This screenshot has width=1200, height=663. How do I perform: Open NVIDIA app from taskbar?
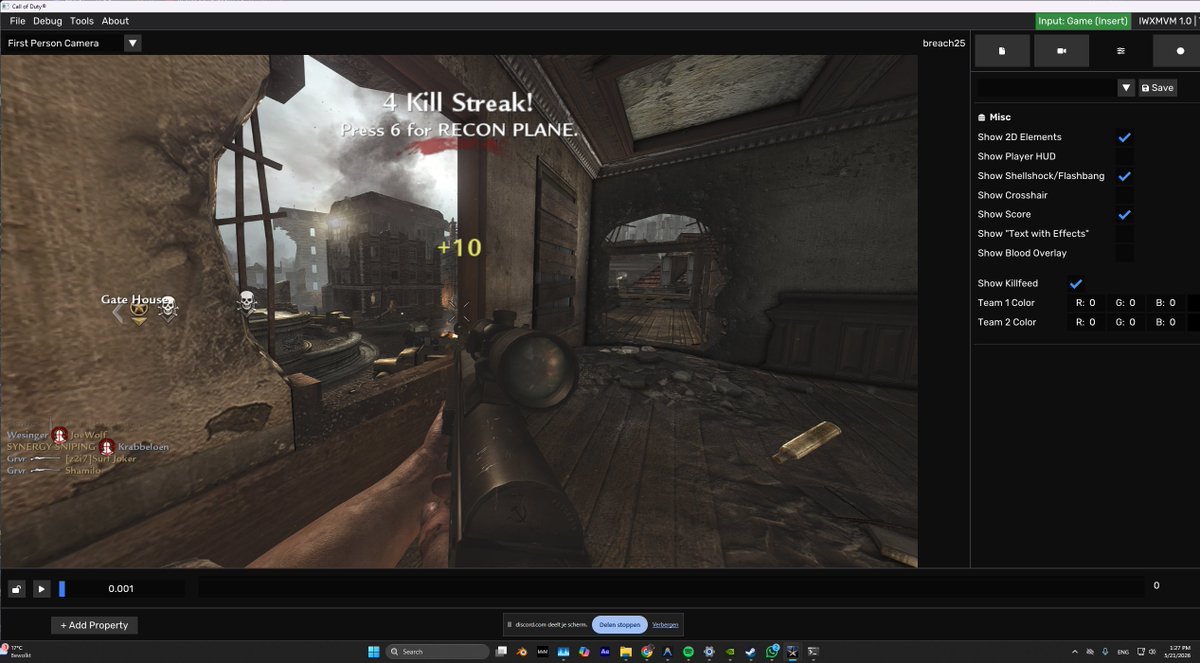pyautogui.click(x=730, y=652)
